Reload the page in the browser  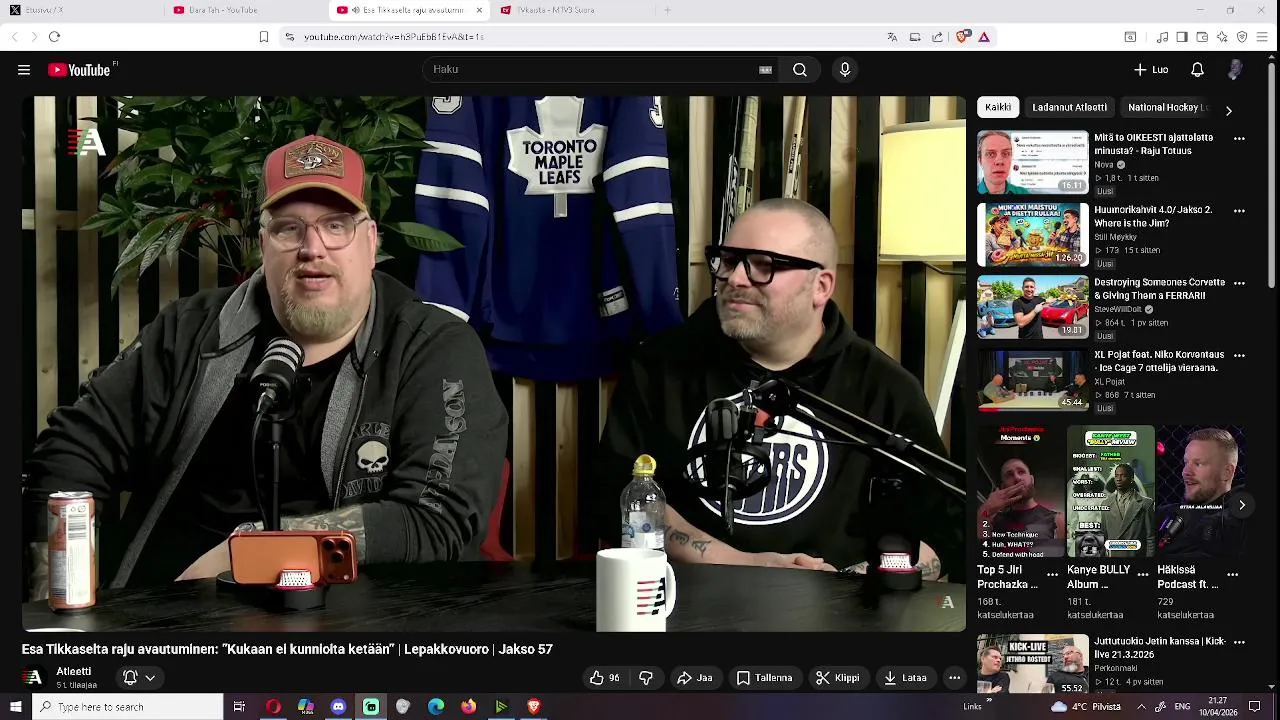(54, 37)
